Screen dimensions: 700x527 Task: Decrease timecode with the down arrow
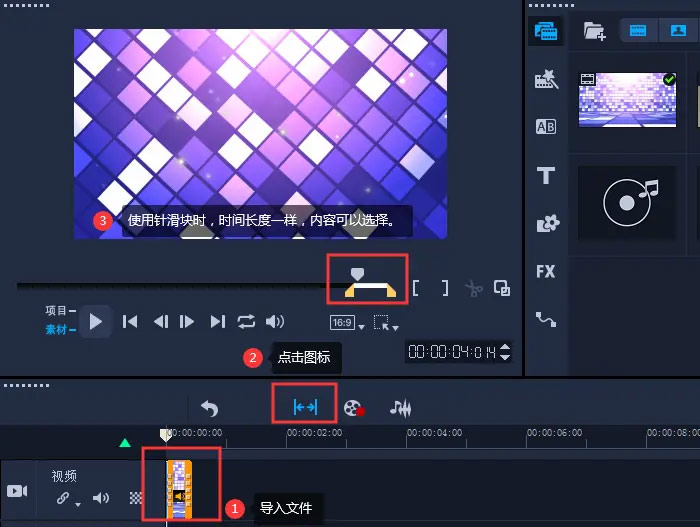(x=505, y=357)
